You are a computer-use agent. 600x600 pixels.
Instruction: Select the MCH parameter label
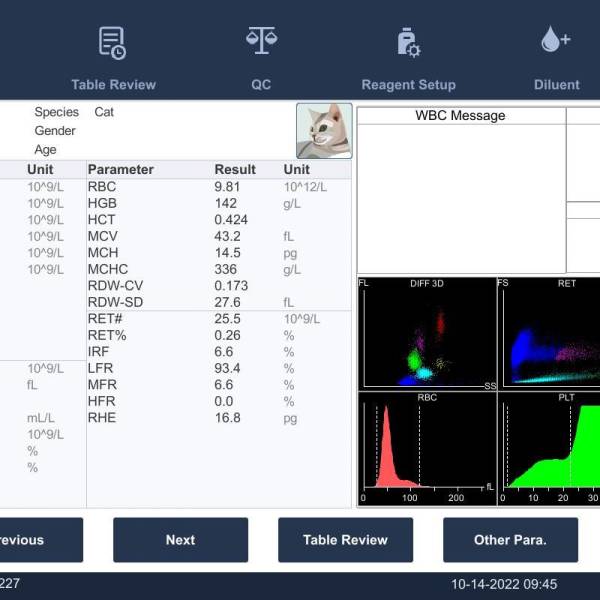[x=103, y=253]
